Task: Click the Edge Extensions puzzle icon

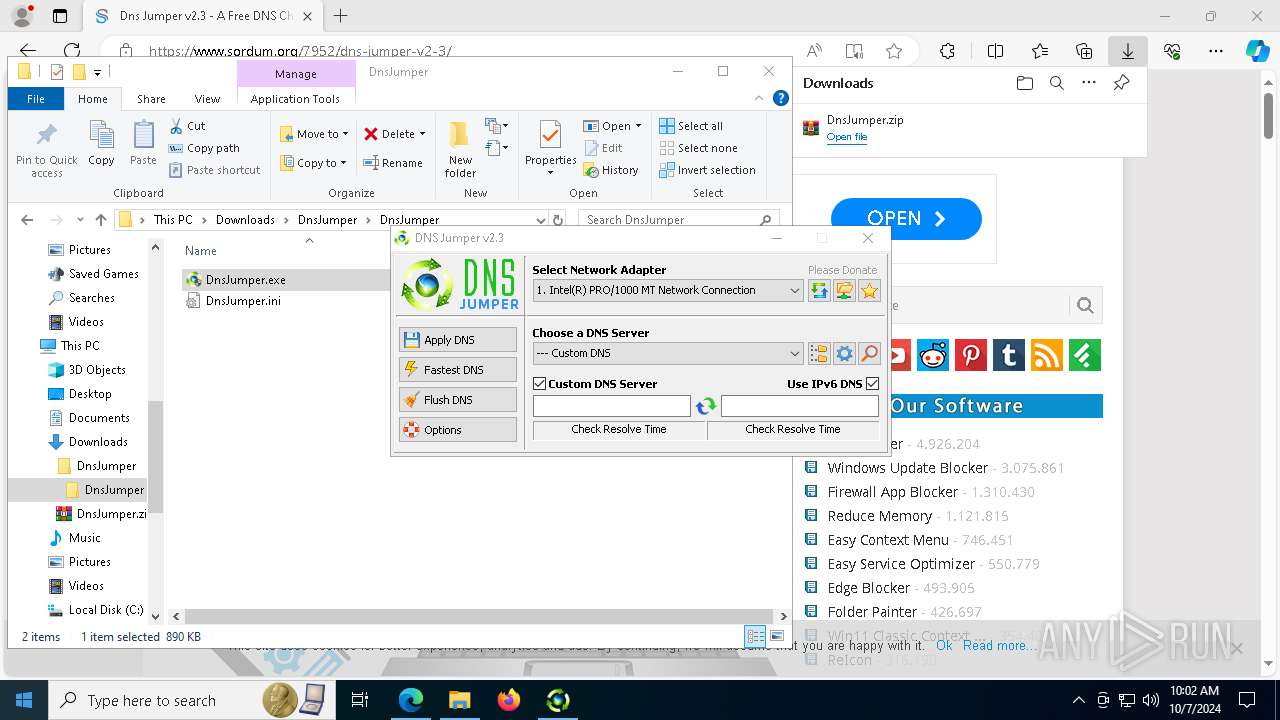Action: tap(947, 51)
